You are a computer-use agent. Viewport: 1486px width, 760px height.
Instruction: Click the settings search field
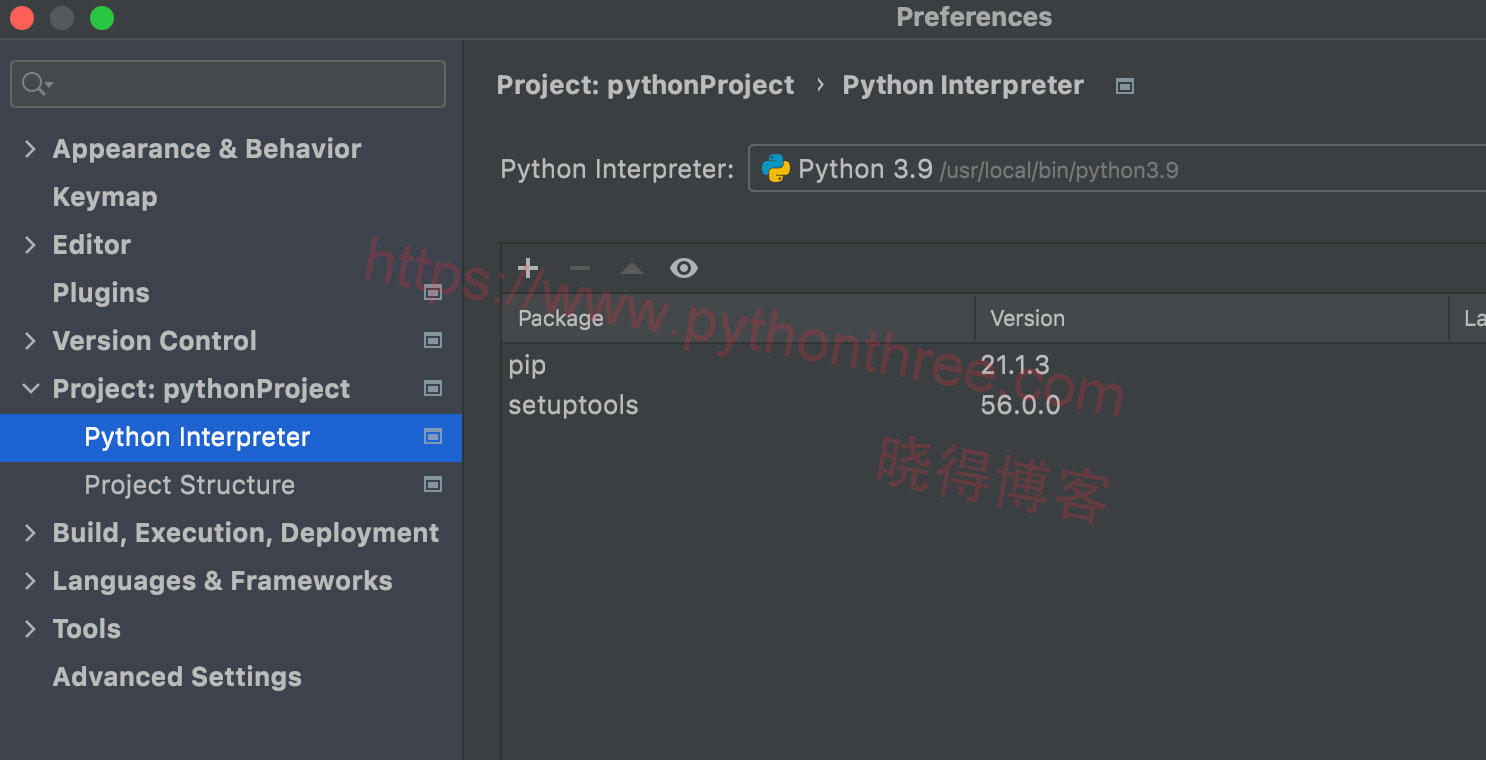[228, 84]
